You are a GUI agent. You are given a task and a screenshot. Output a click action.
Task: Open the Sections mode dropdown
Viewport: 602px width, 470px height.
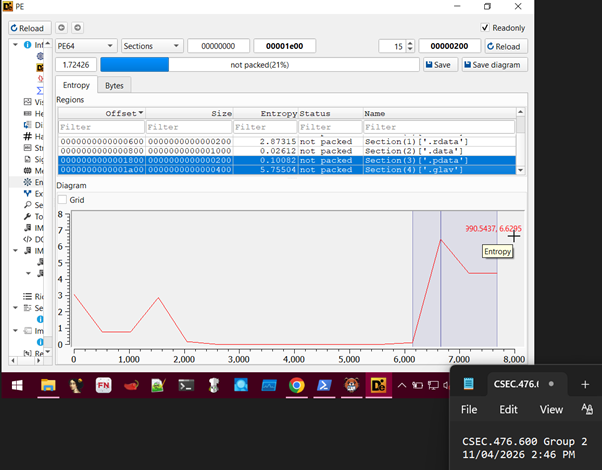152,46
